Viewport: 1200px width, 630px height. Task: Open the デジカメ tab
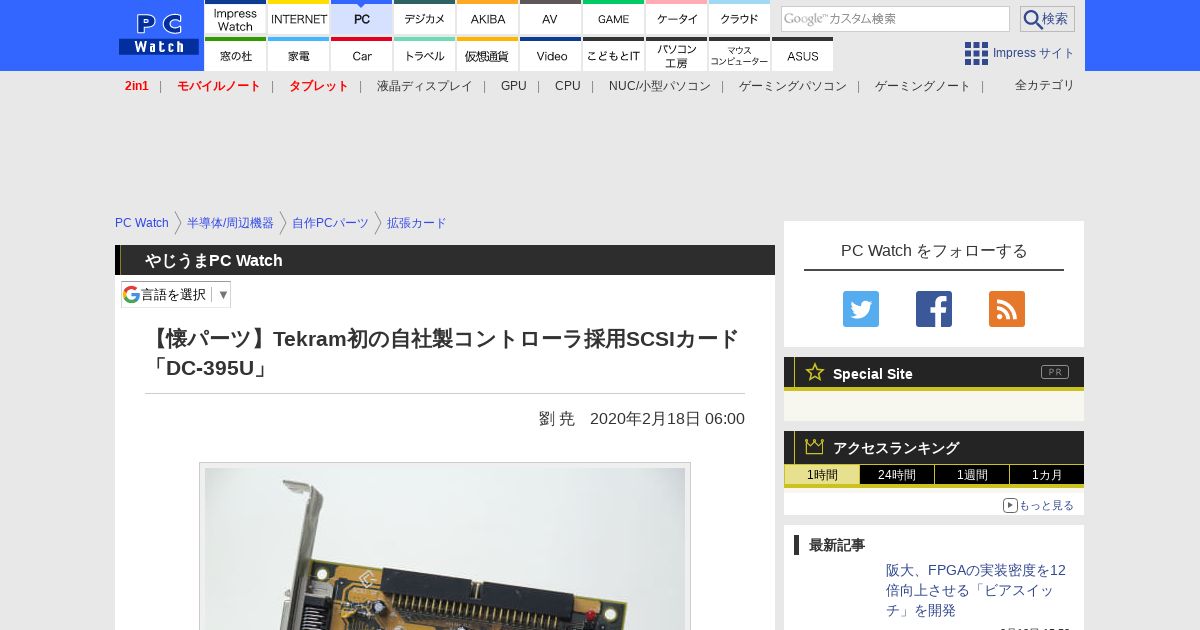point(425,18)
